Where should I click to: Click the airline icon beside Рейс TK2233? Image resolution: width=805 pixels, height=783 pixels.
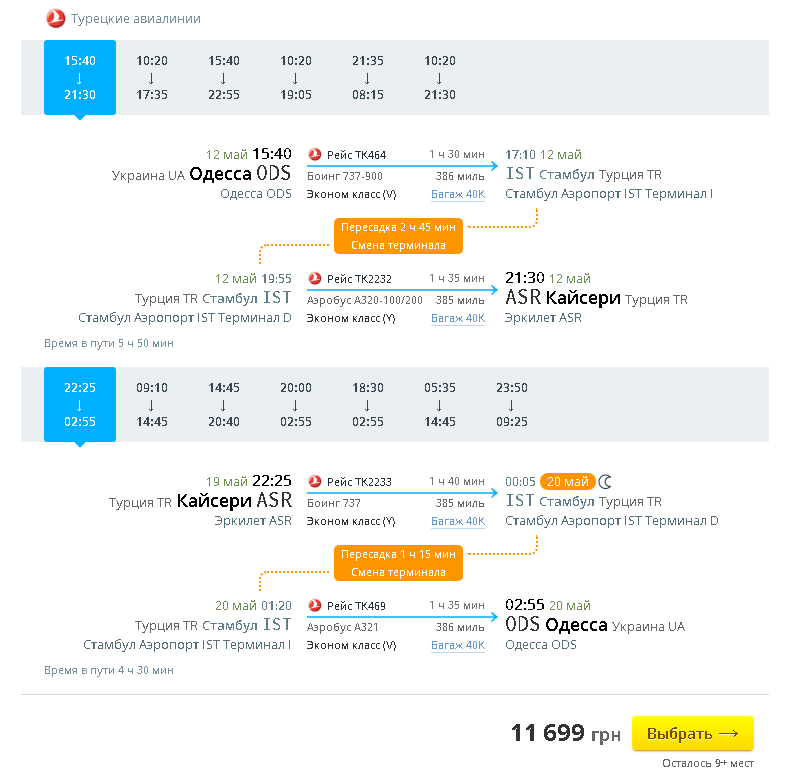pos(315,482)
